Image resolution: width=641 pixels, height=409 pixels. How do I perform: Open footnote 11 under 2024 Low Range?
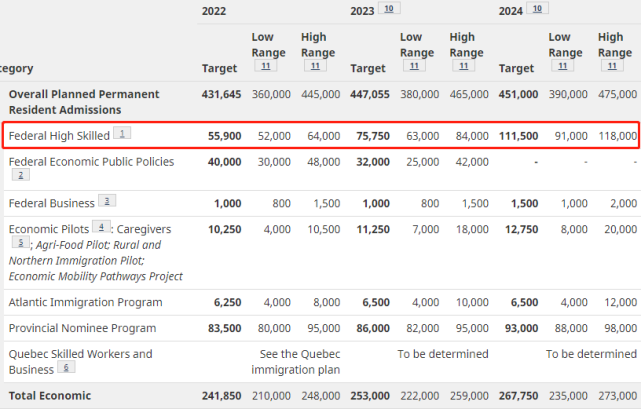click(563, 66)
